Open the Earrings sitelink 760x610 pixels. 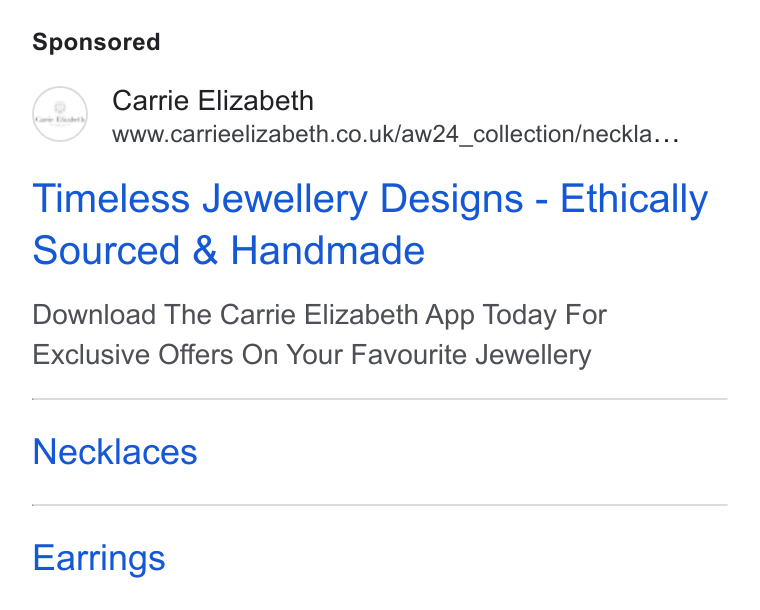pyautogui.click(x=99, y=558)
